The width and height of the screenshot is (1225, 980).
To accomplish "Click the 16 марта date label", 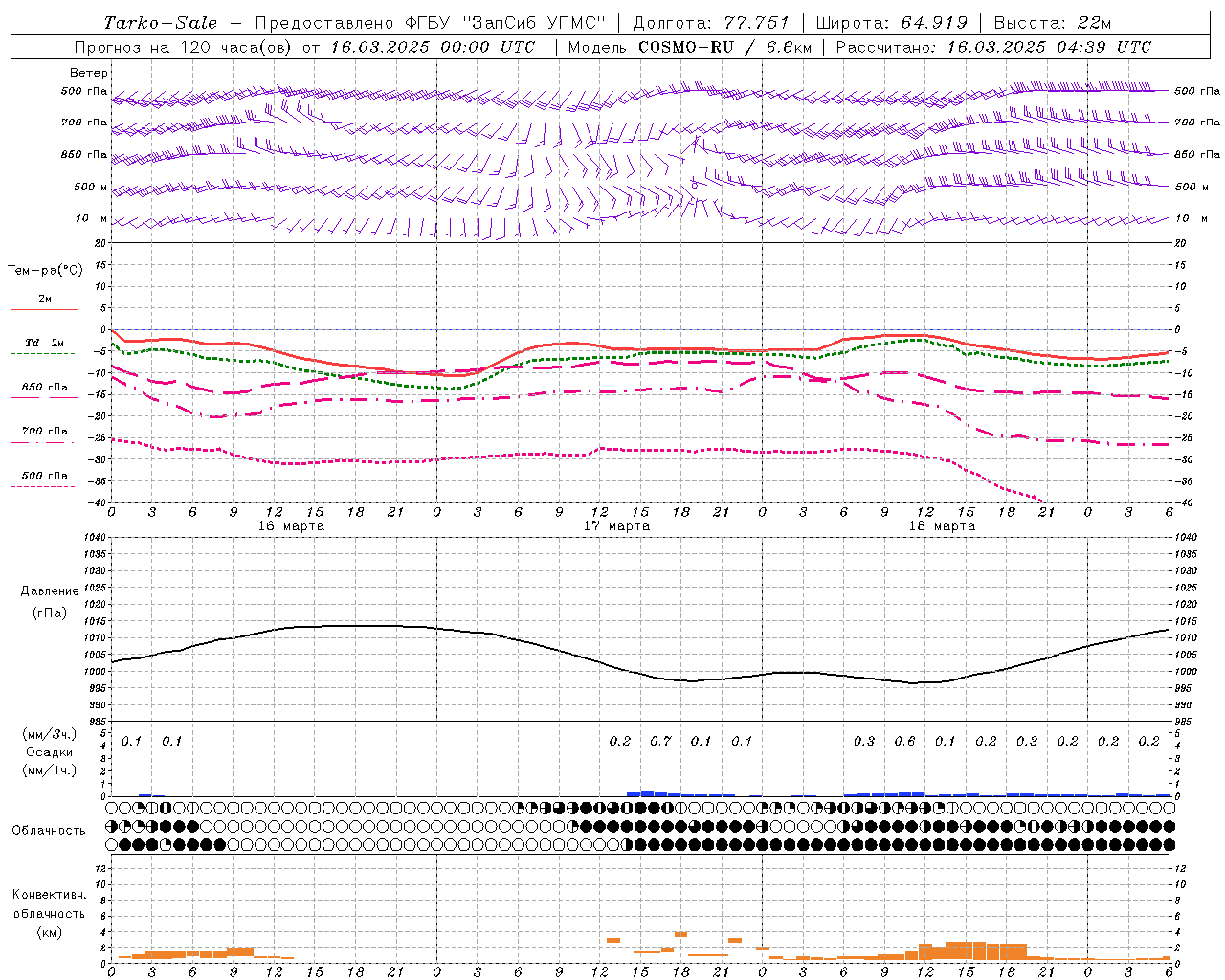I will coord(292,525).
